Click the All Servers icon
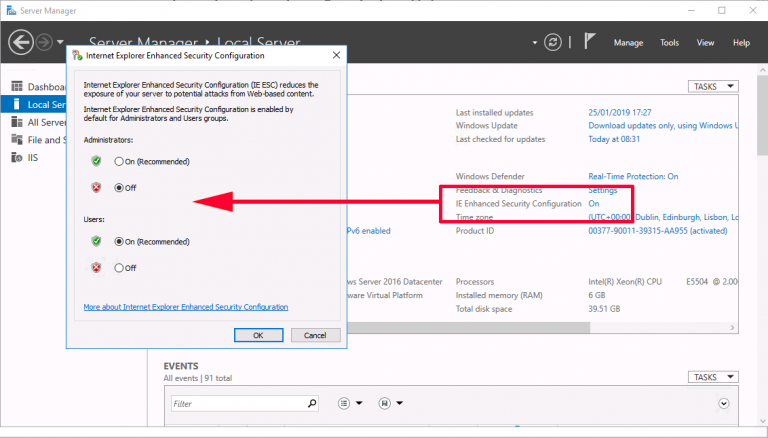The width and height of the screenshot is (768, 438). point(17,122)
